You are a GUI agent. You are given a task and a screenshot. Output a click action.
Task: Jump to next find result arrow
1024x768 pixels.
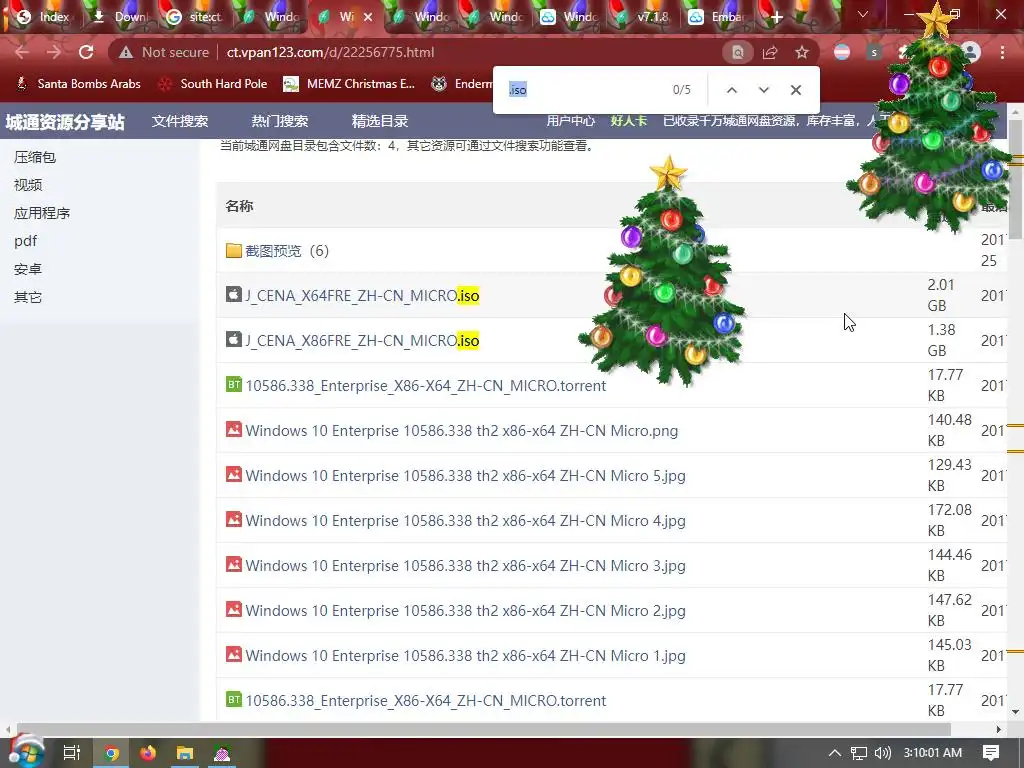[x=763, y=90]
